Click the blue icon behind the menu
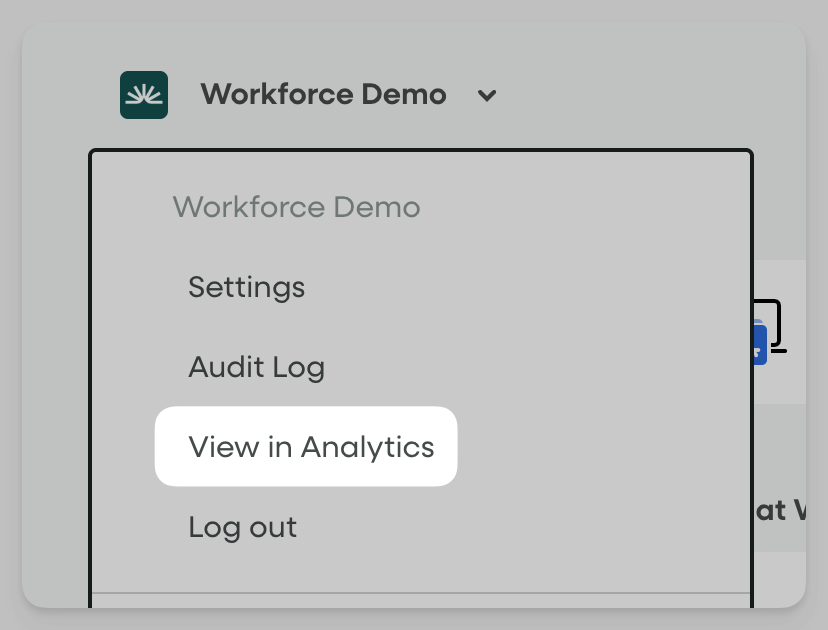The height and width of the screenshot is (630, 828). point(759,342)
